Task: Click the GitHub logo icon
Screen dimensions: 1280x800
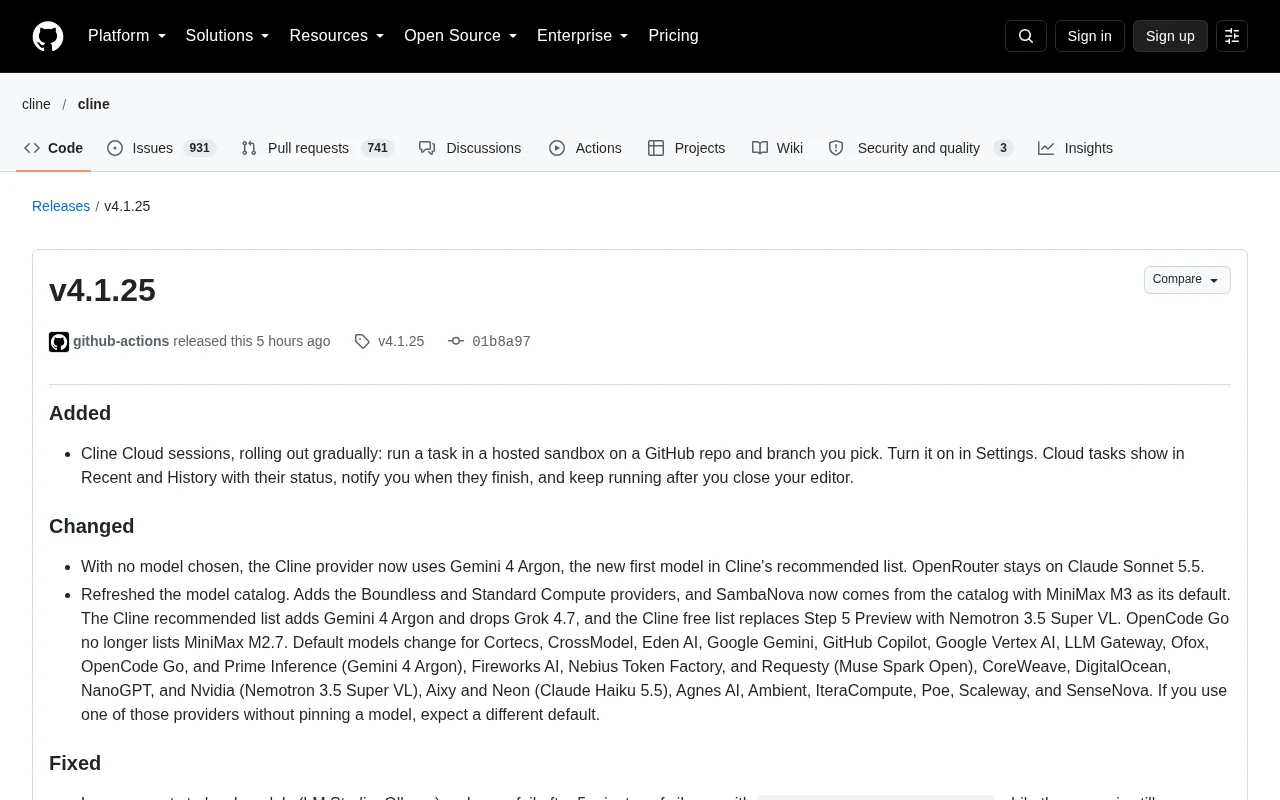Action: click(x=48, y=36)
